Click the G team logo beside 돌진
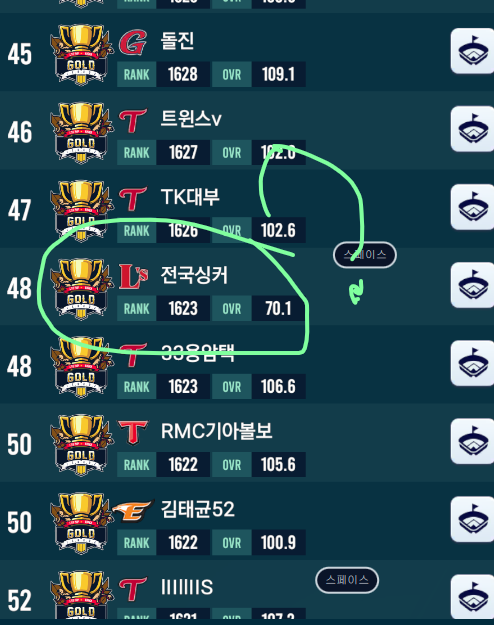 click(x=133, y=42)
